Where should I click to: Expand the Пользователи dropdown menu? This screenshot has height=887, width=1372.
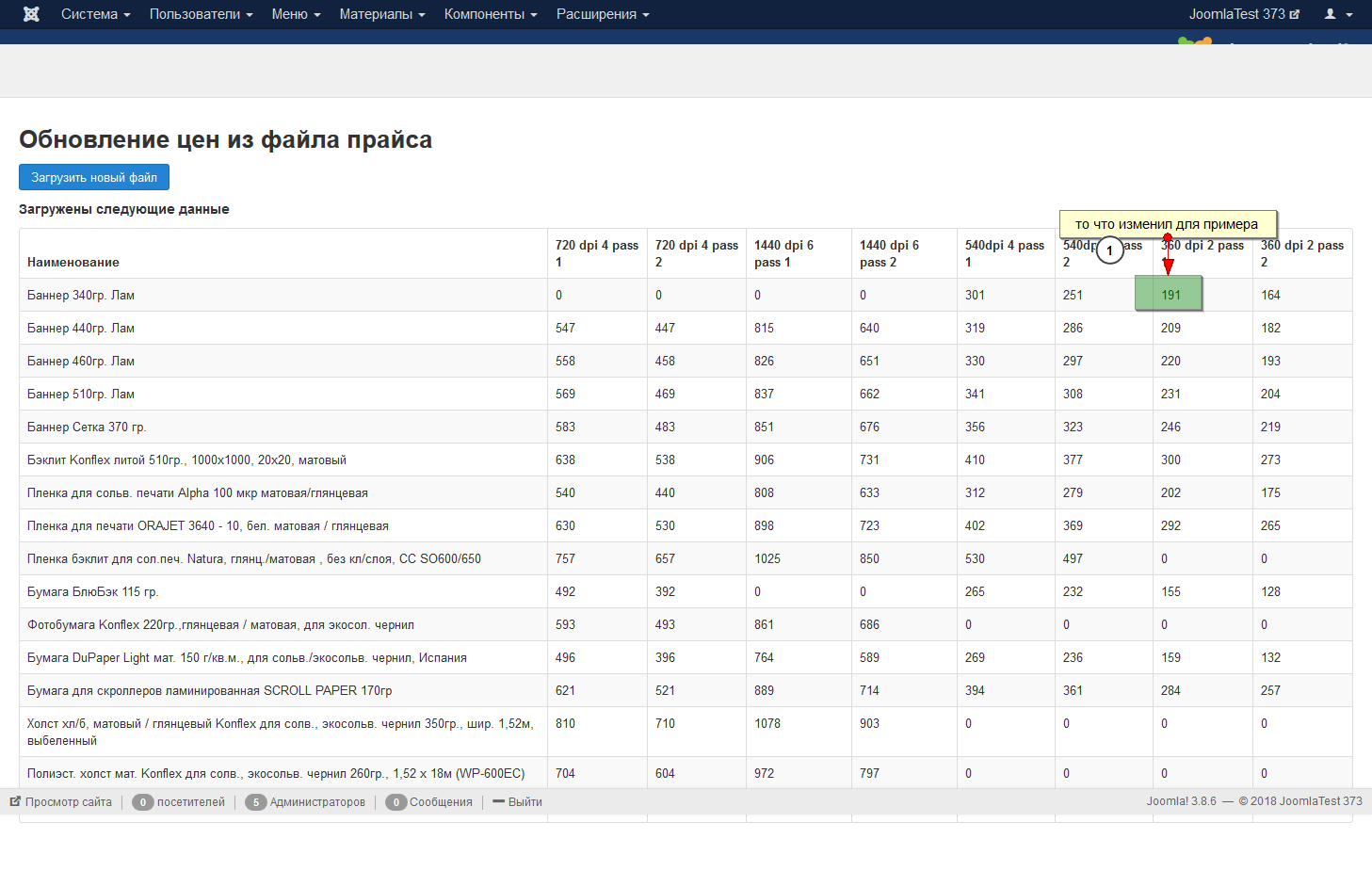tap(201, 14)
